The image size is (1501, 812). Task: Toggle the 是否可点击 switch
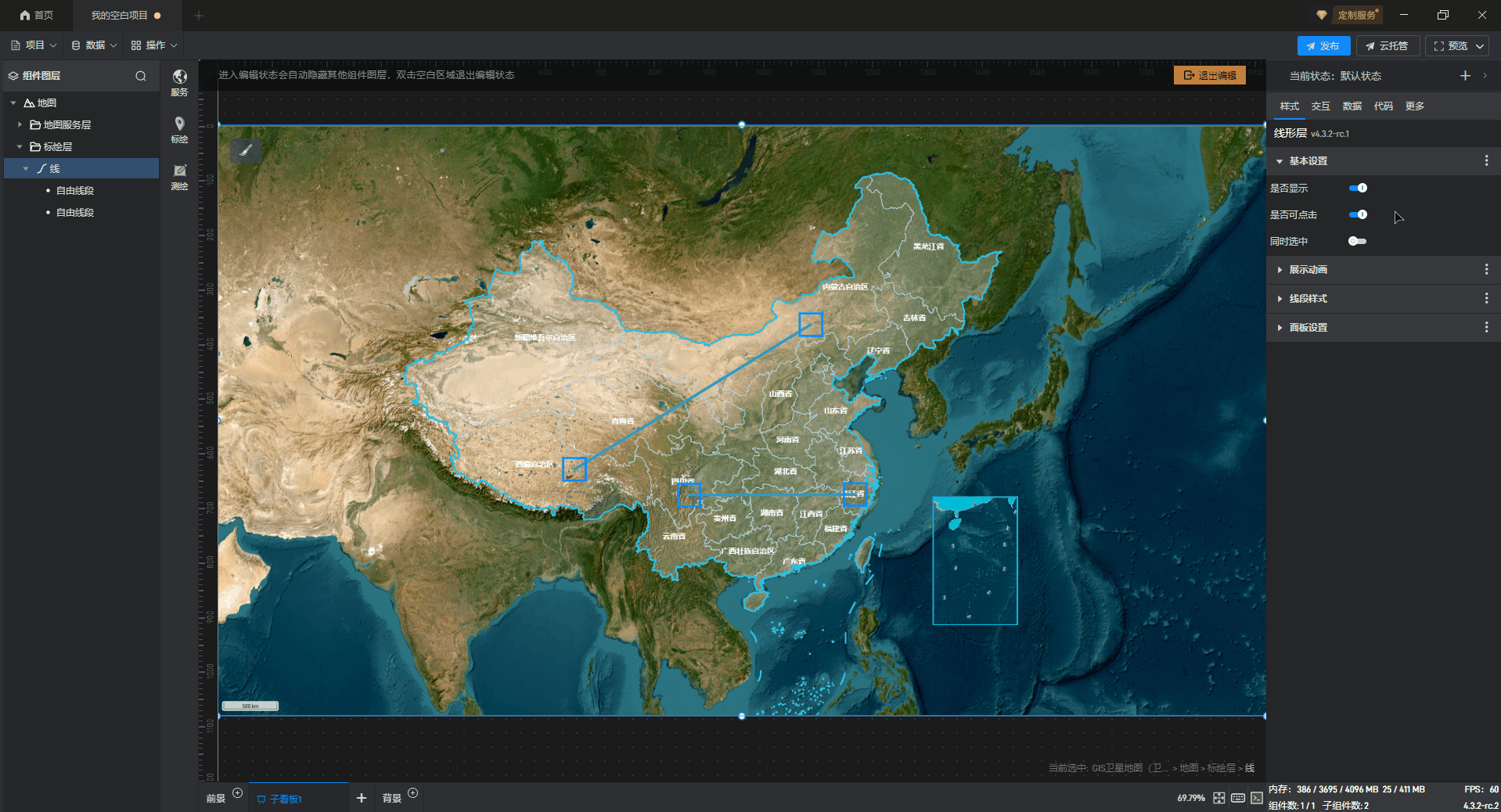[1358, 214]
